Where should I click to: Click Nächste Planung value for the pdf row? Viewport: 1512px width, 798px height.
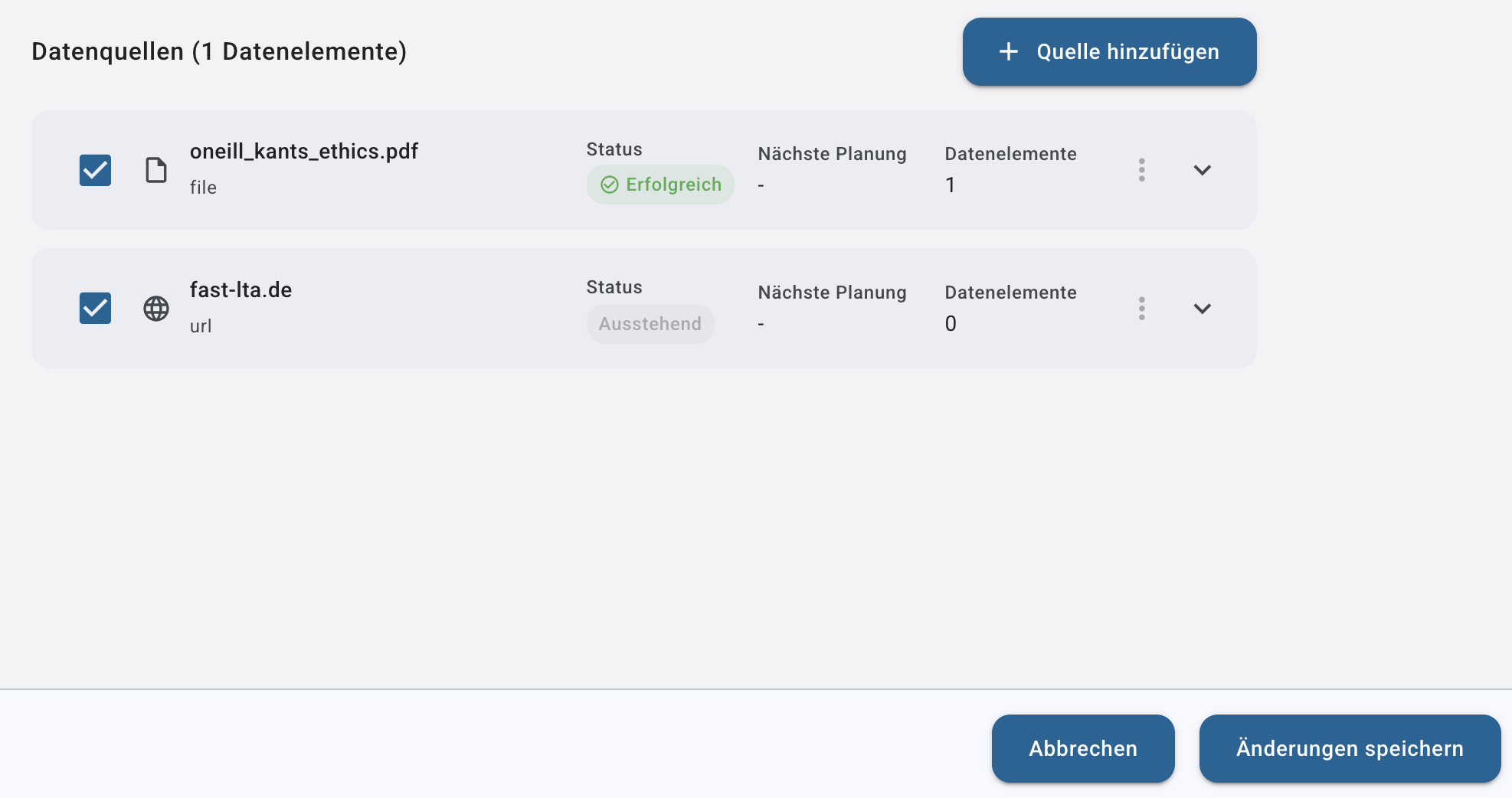tap(761, 185)
